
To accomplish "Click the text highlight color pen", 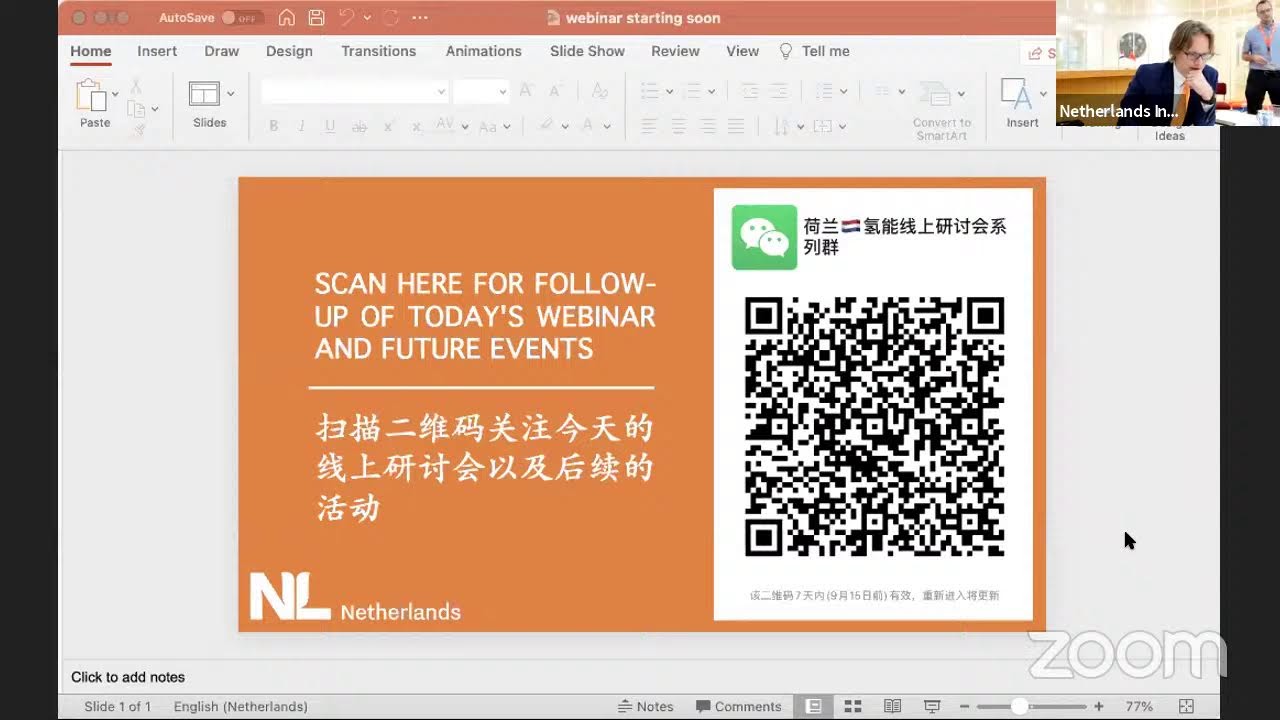I will point(546,126).
